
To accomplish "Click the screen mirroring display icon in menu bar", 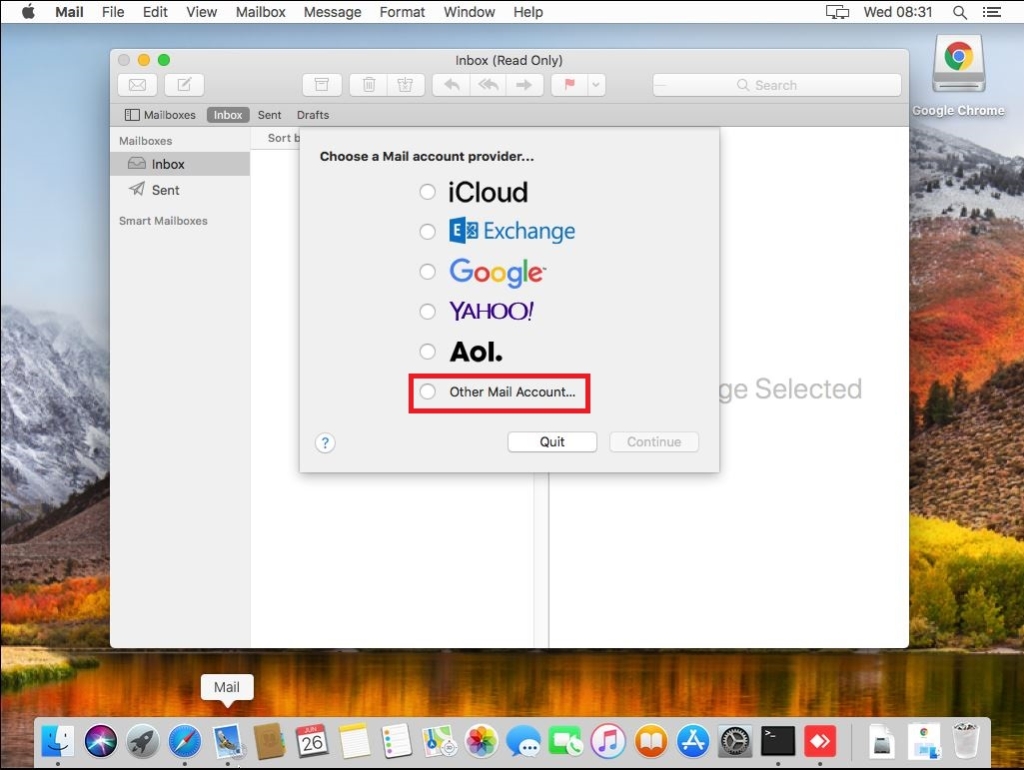I will coord(837,12).
